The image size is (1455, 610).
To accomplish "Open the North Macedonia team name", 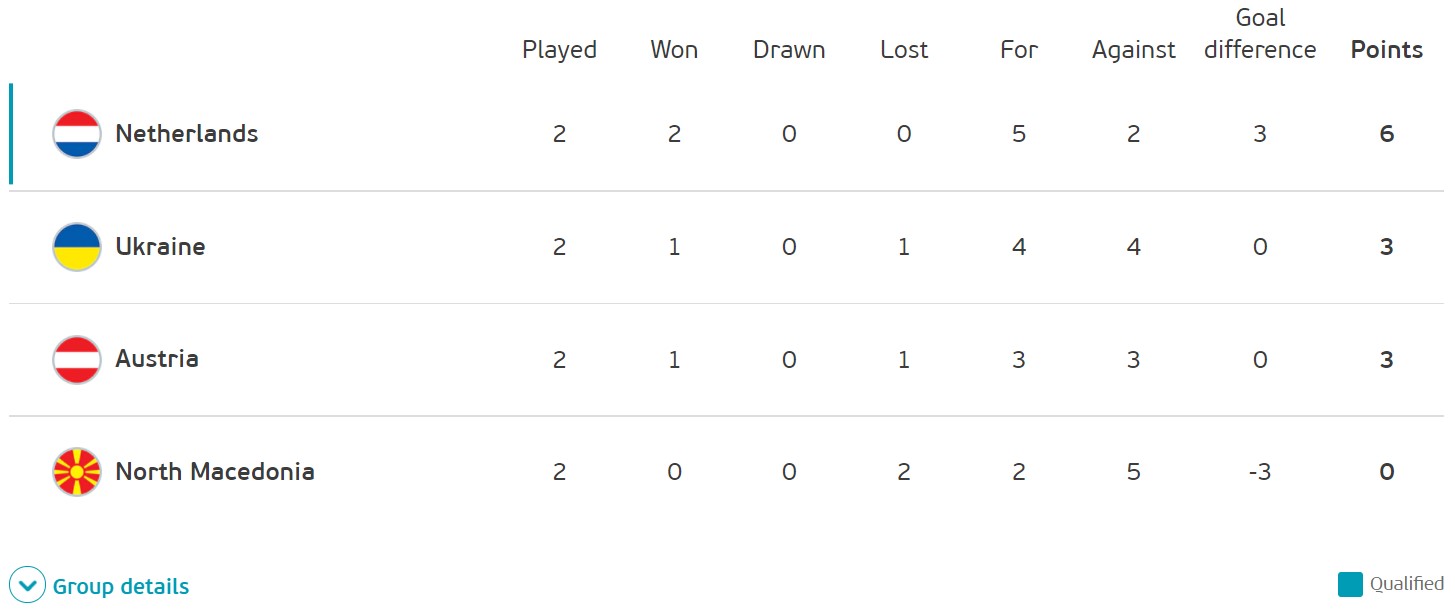I will coord(215,472).
